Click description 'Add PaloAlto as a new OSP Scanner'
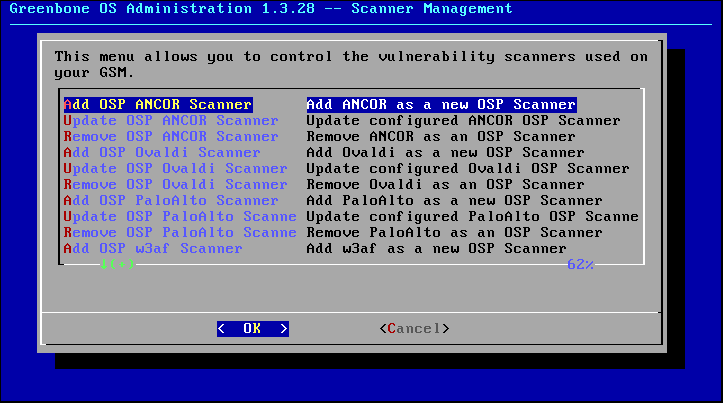Viewport: 723px width, 403px height. pos(455,201)
